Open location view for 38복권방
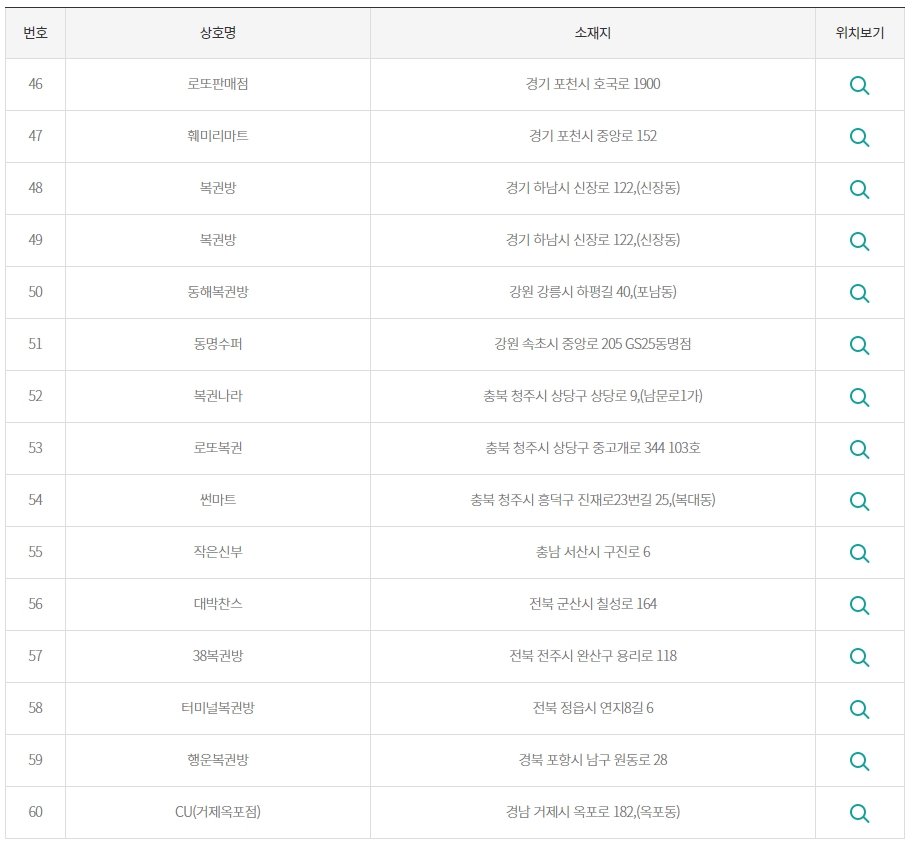913x846 pixels. (x=859, y=657)
